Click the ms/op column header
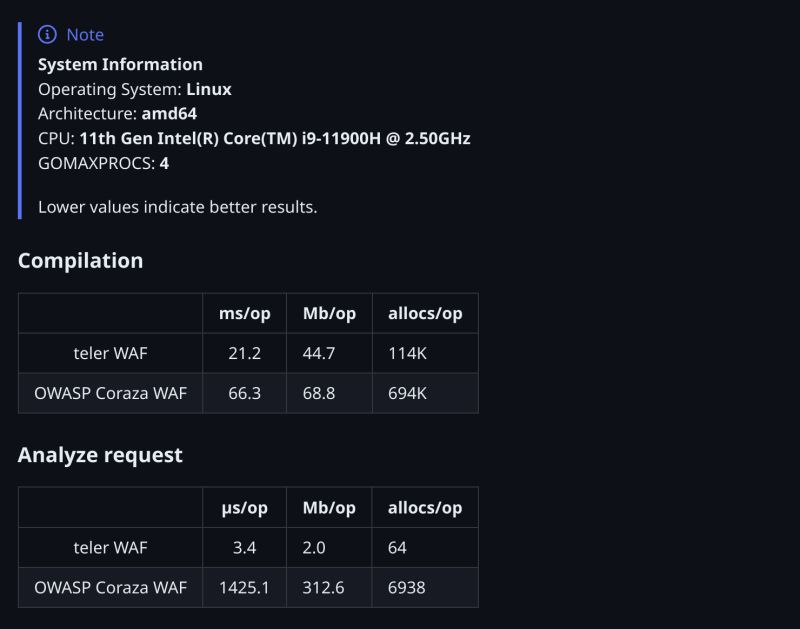 click(x=244, y=313)
